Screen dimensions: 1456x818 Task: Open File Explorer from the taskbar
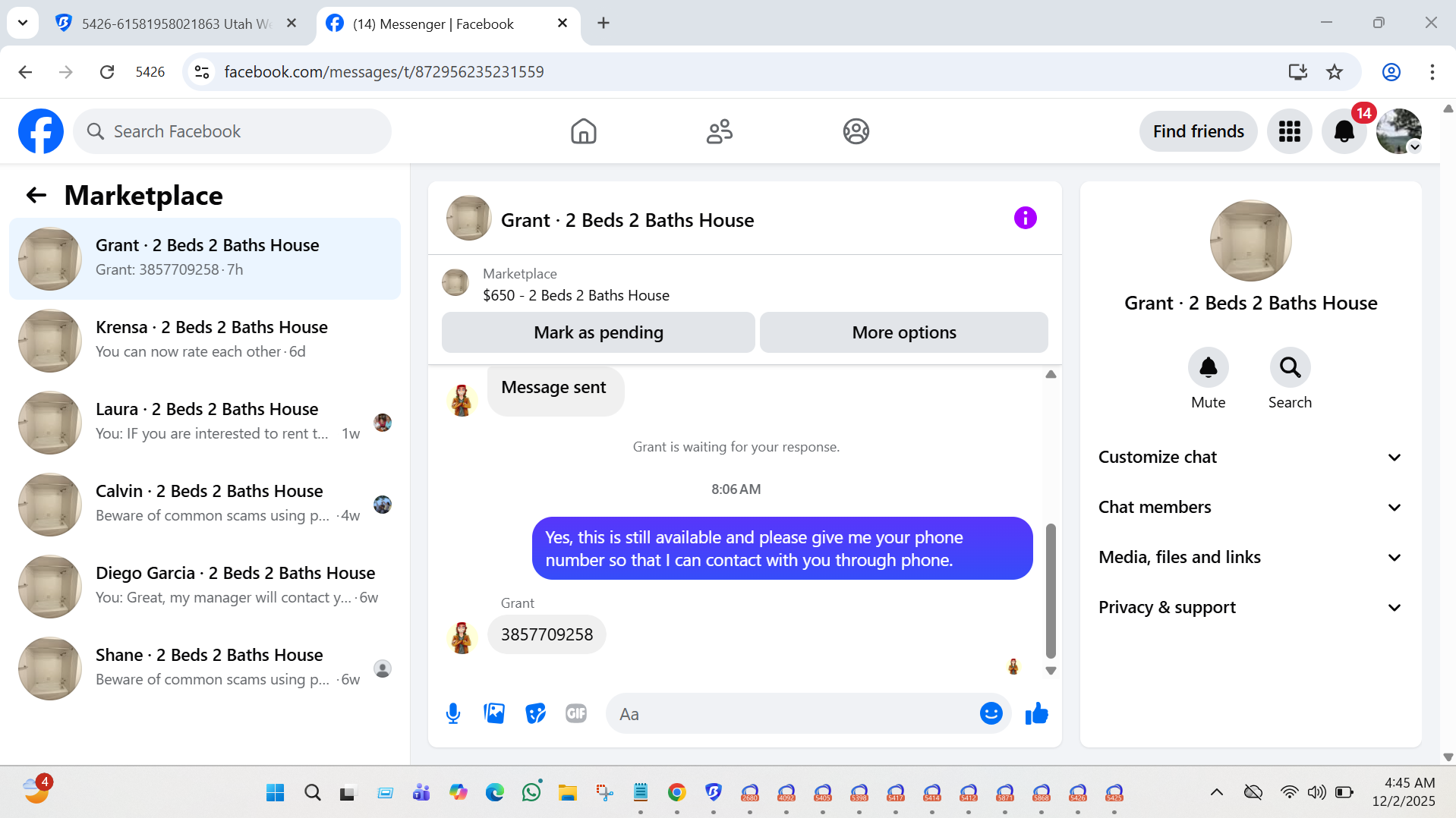(568, 793)
